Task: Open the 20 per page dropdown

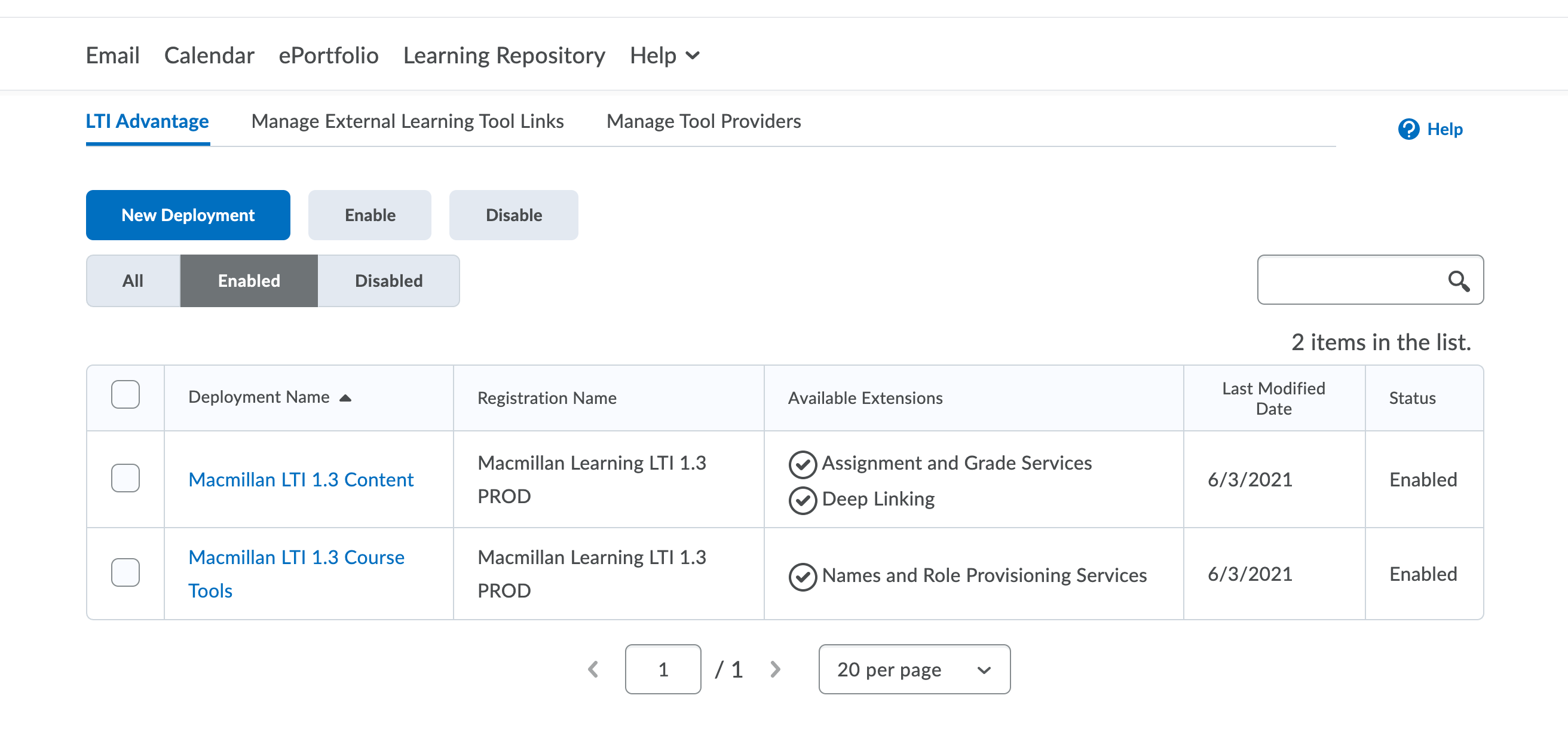Action: pos(914,669)
